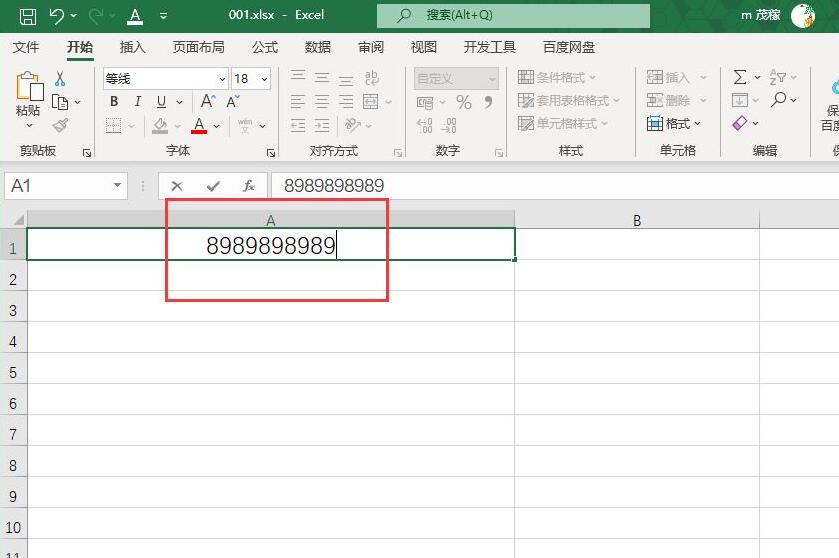
Task: Open the 字体 dialog launcher
Action: coord(271,153)
